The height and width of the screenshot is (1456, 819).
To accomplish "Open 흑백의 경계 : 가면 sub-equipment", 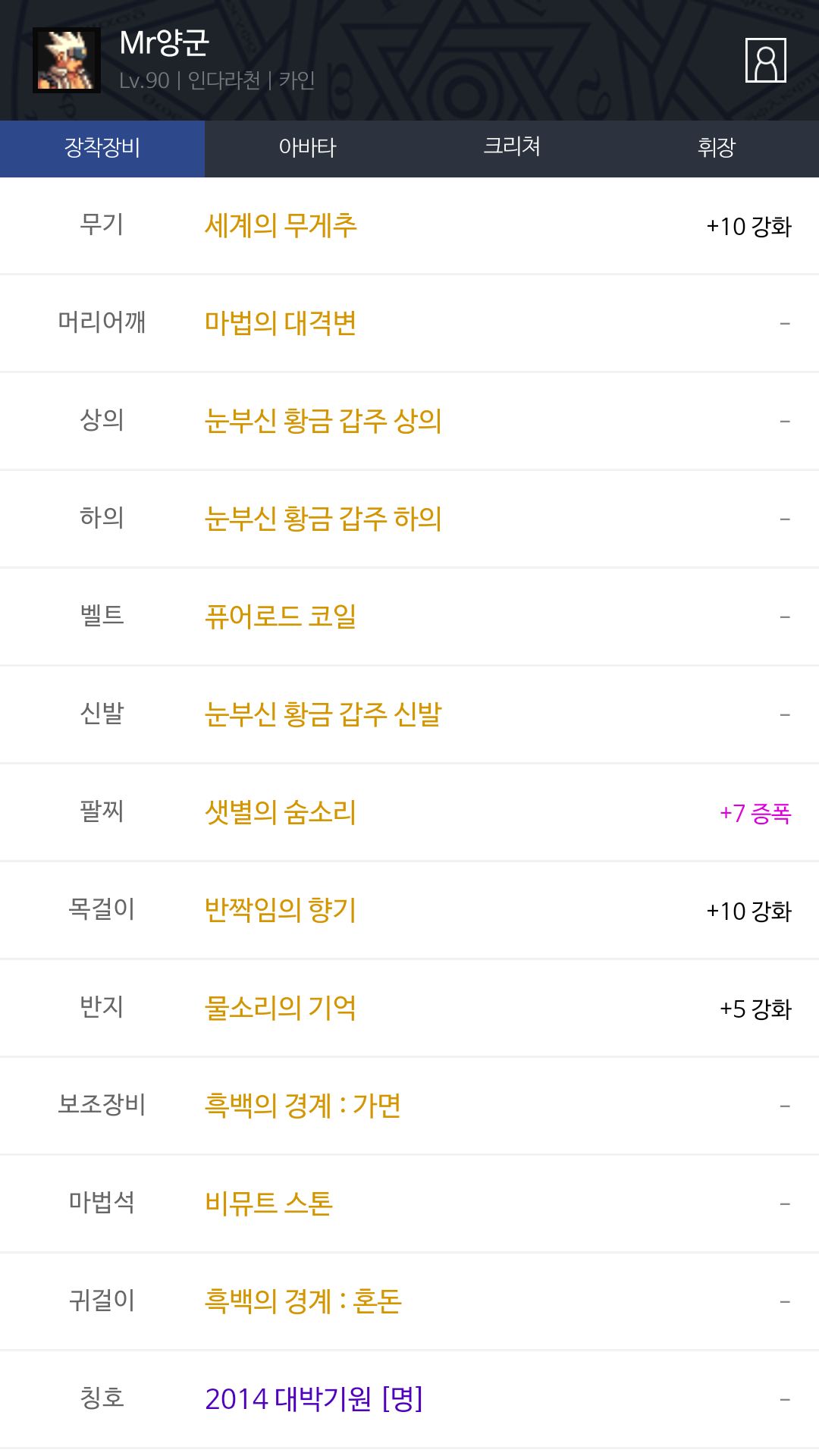I will point(303,1106).
